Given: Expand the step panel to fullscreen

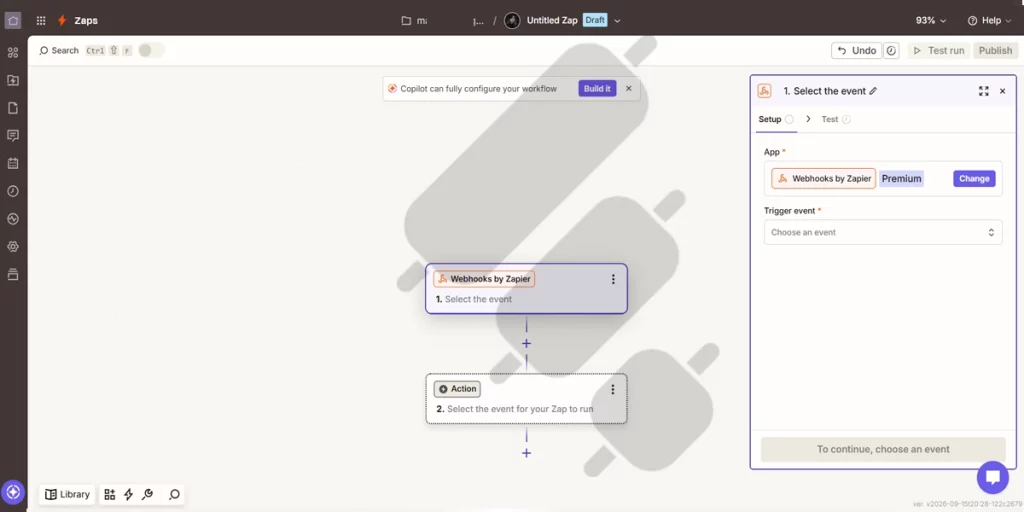Looking at the screenshot, I should pos(984,91).
